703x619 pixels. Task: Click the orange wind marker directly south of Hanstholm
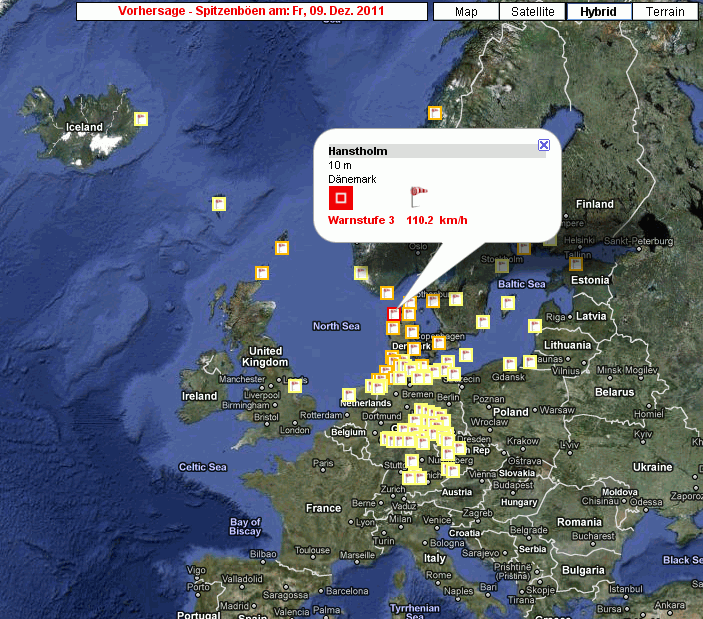tap(393, 328)
